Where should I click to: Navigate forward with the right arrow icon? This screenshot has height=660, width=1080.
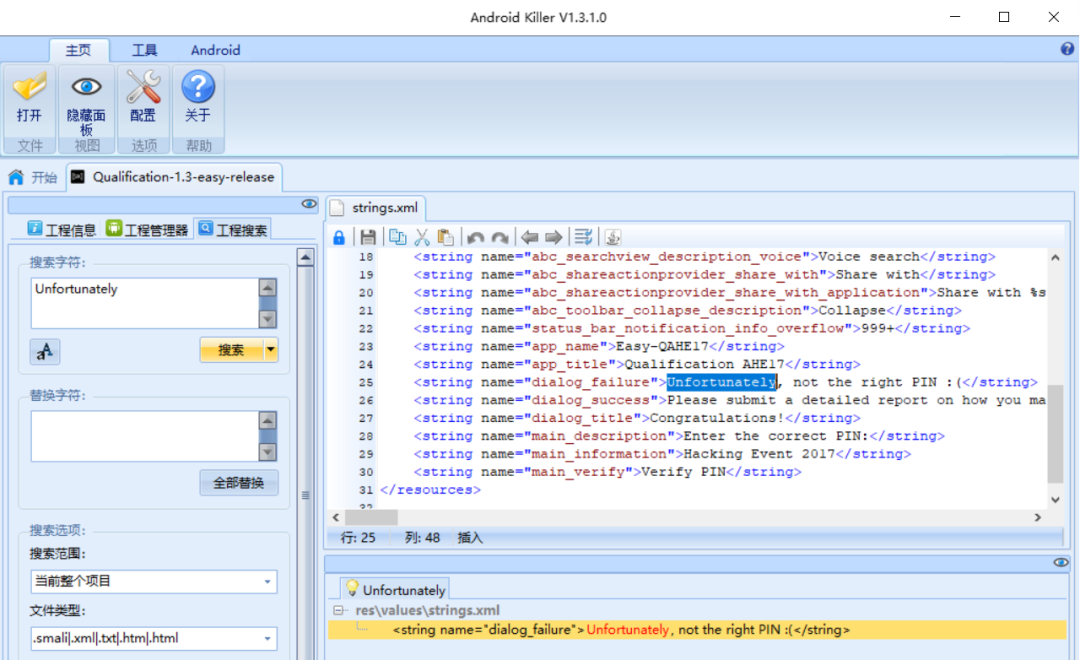554,238
